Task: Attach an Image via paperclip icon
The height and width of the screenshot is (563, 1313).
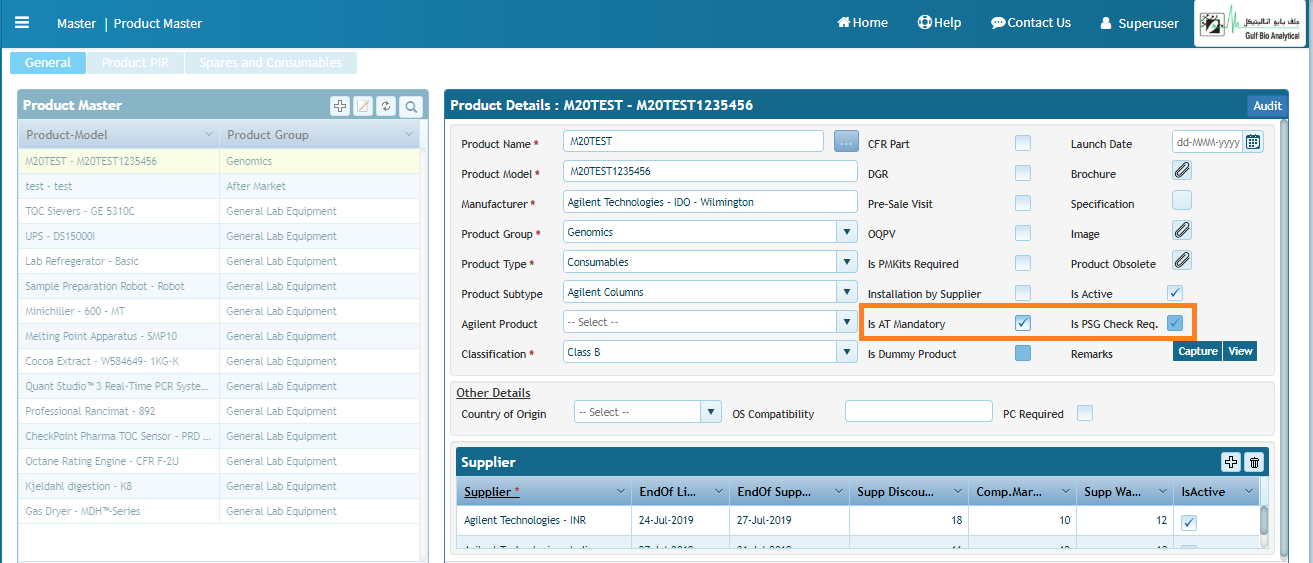Action: pos(1182,230)
